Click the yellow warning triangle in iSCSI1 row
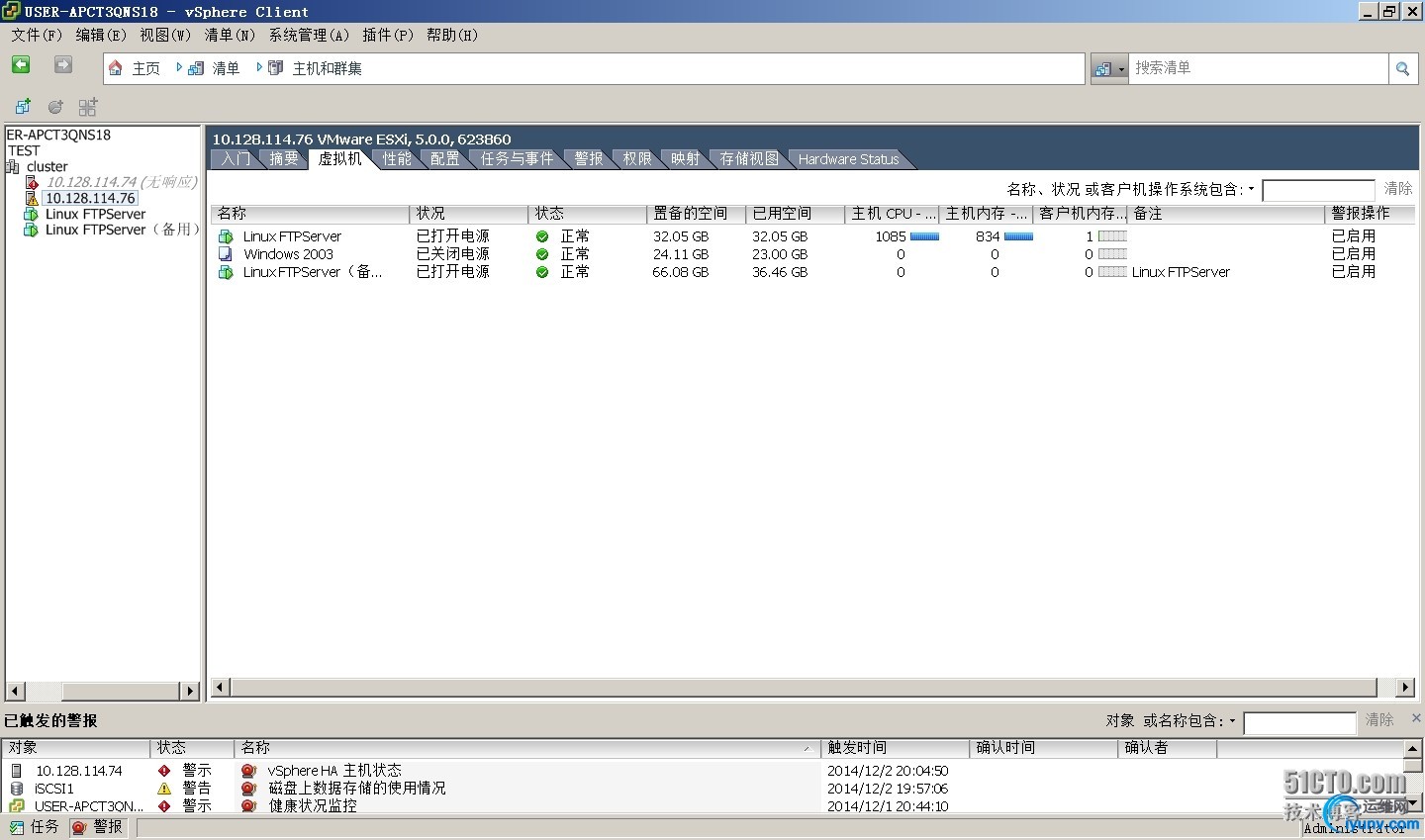1425x840 pixels. [164, 789]
